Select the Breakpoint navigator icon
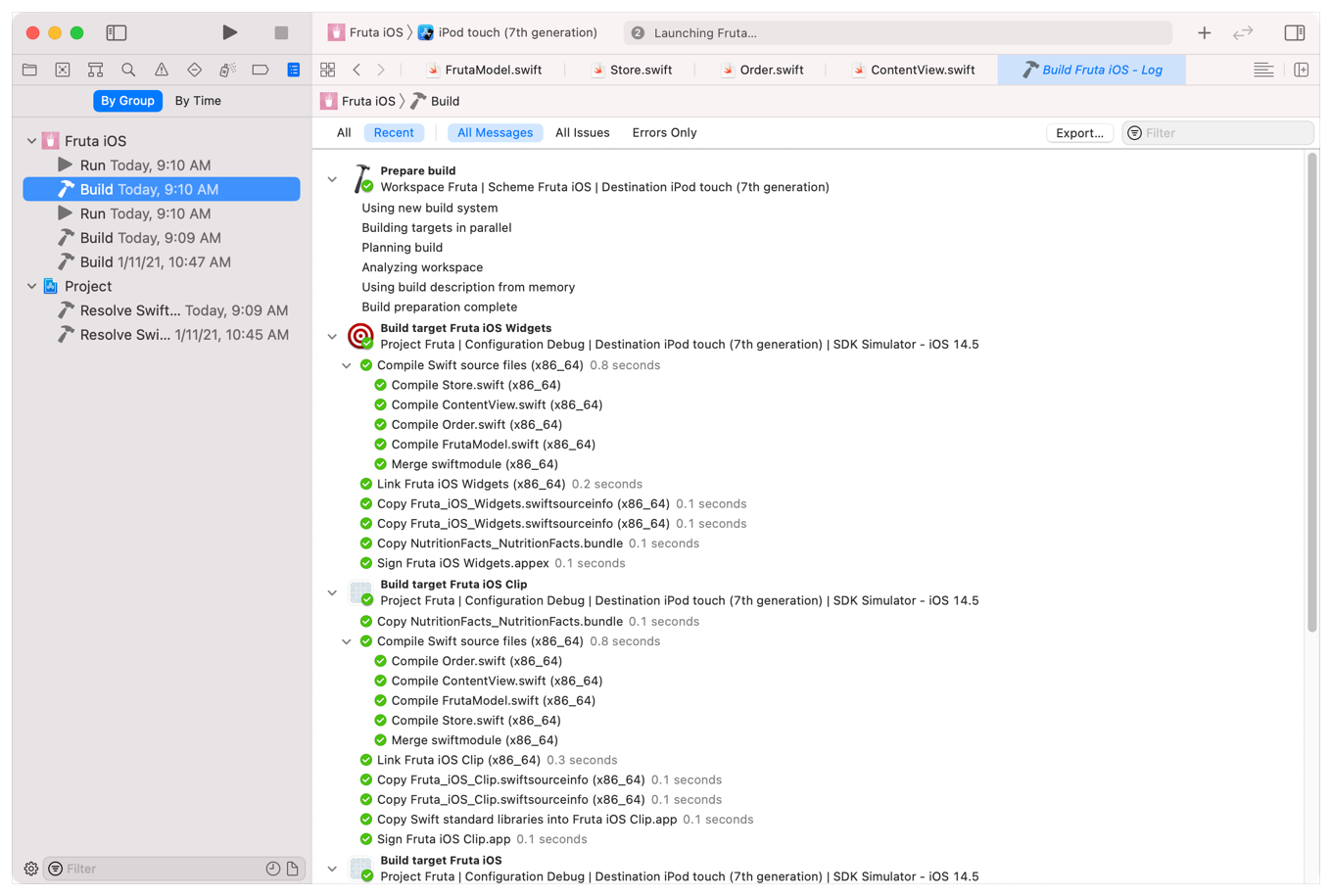The image size is (1332, 896). coord(260,70)
